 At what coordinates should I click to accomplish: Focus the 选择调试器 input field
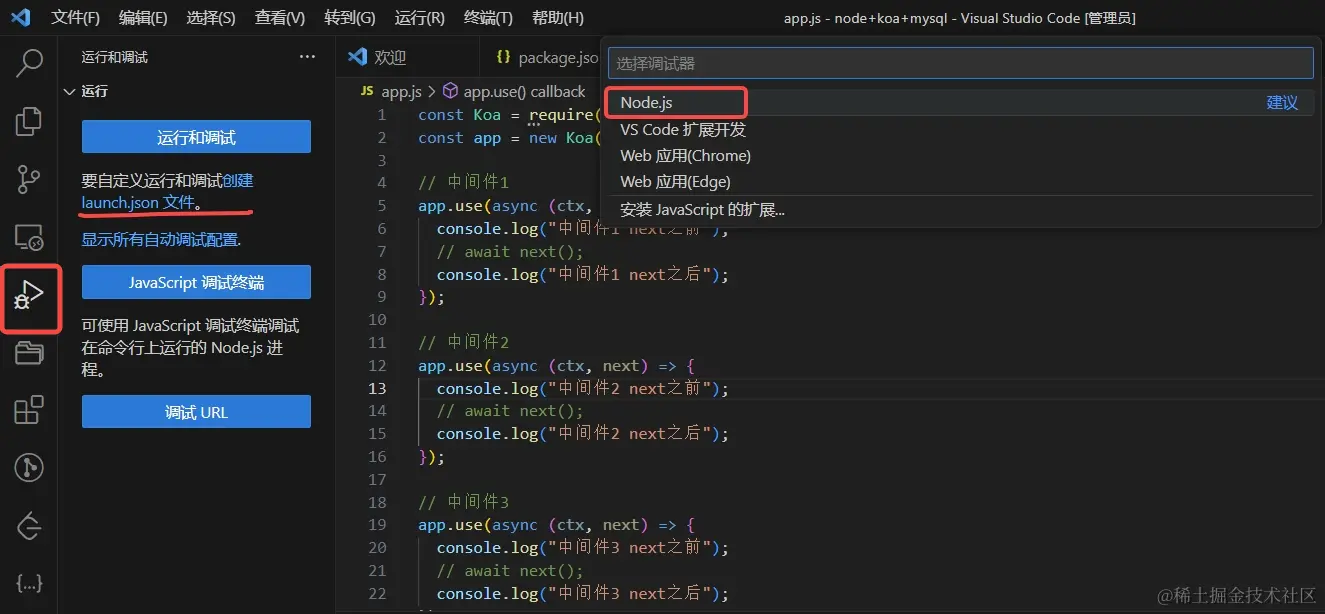961,62
